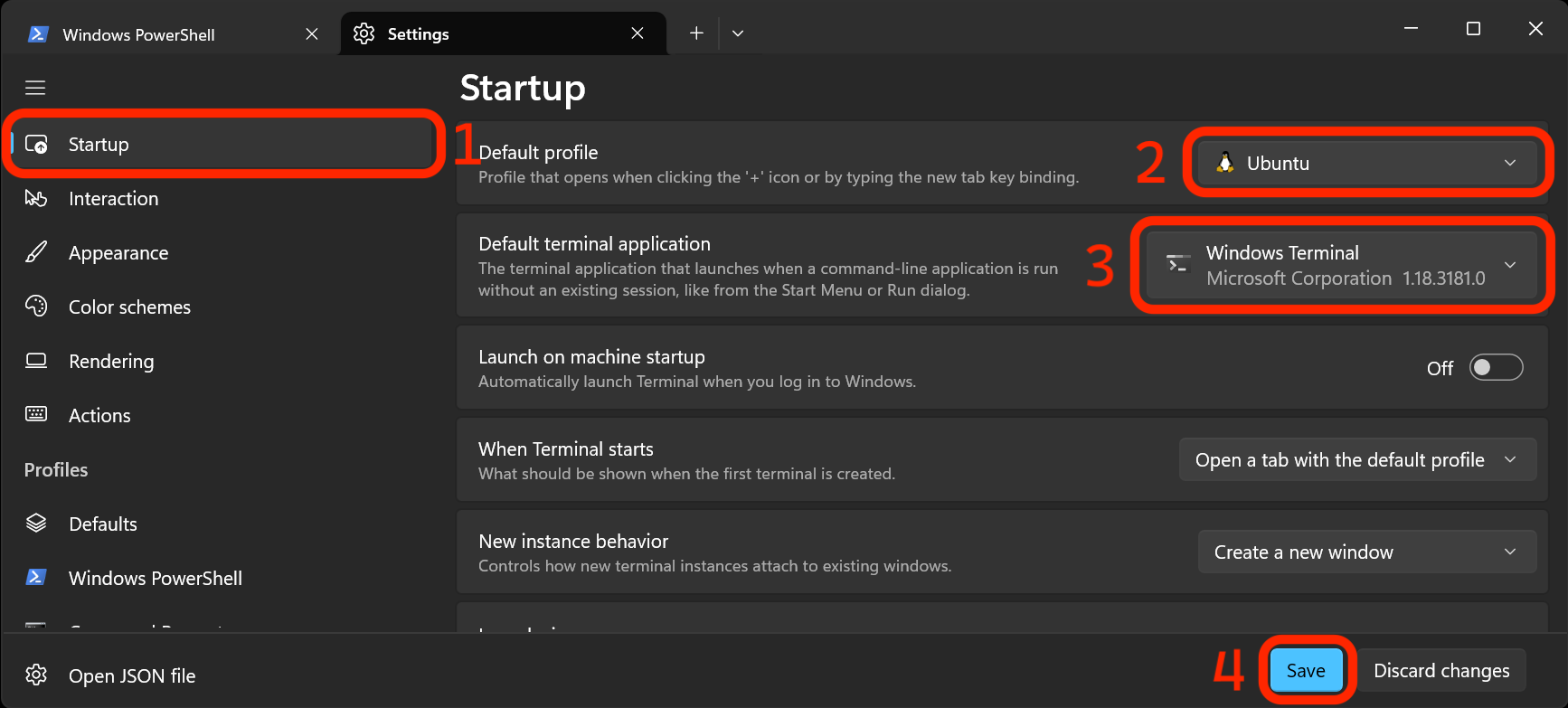Open the Interaction settings page

[113, 199]
